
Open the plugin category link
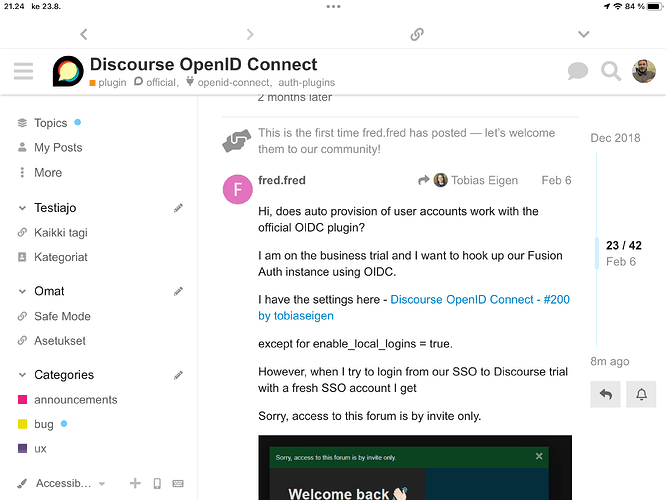click(108, 82)
